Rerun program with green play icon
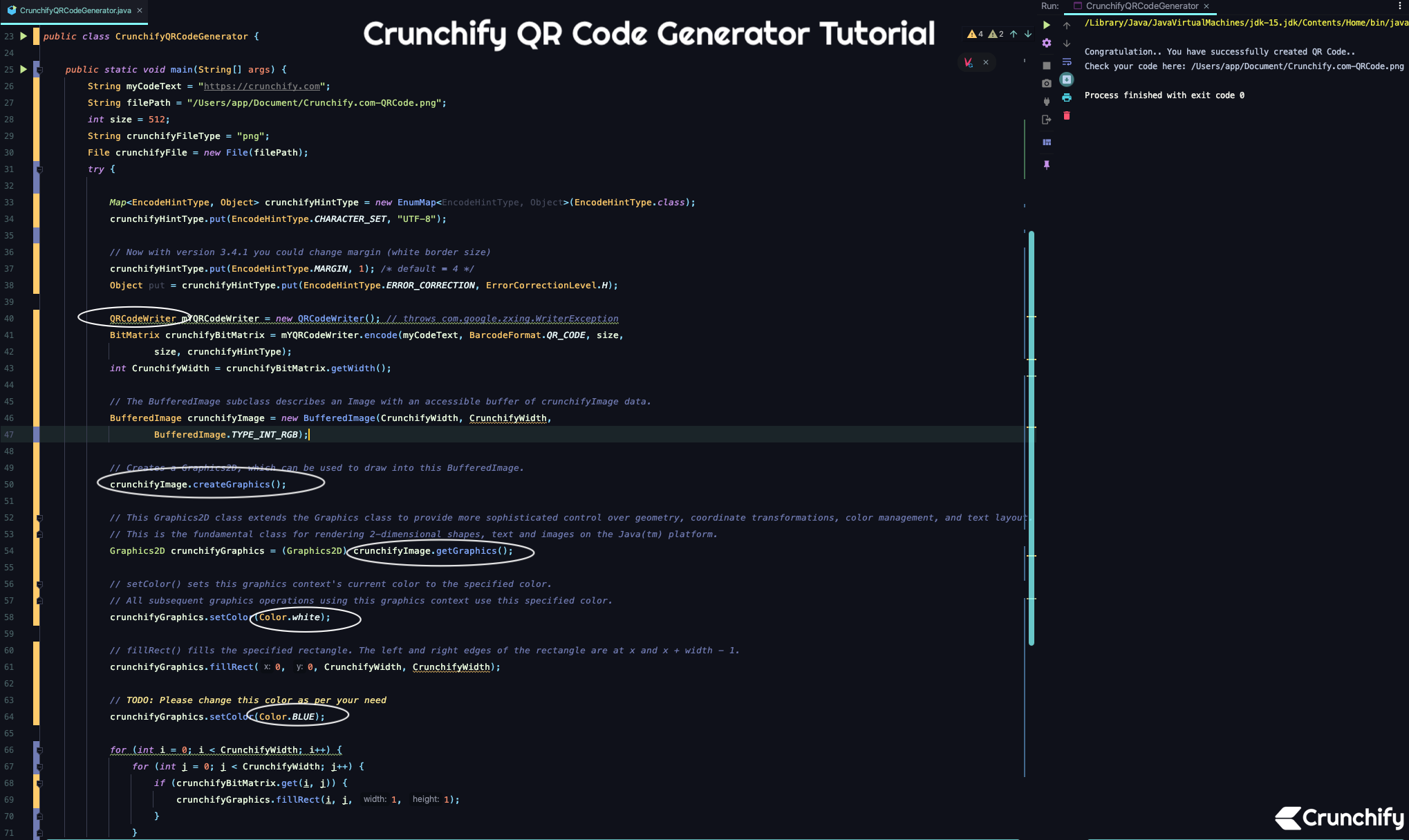Image resolution: width=1409 pixels, height=840 pixels. (1047, 25)
